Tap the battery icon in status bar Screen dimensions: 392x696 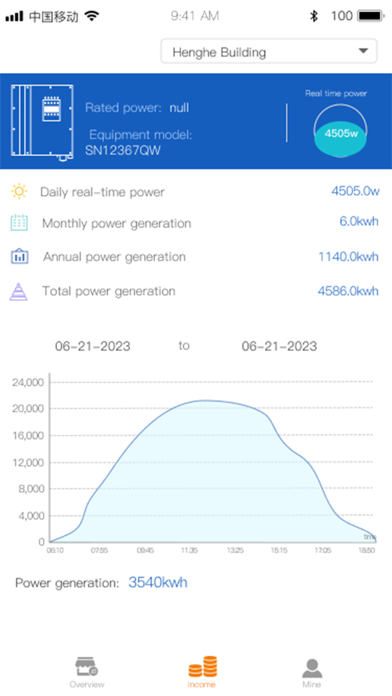372,16
